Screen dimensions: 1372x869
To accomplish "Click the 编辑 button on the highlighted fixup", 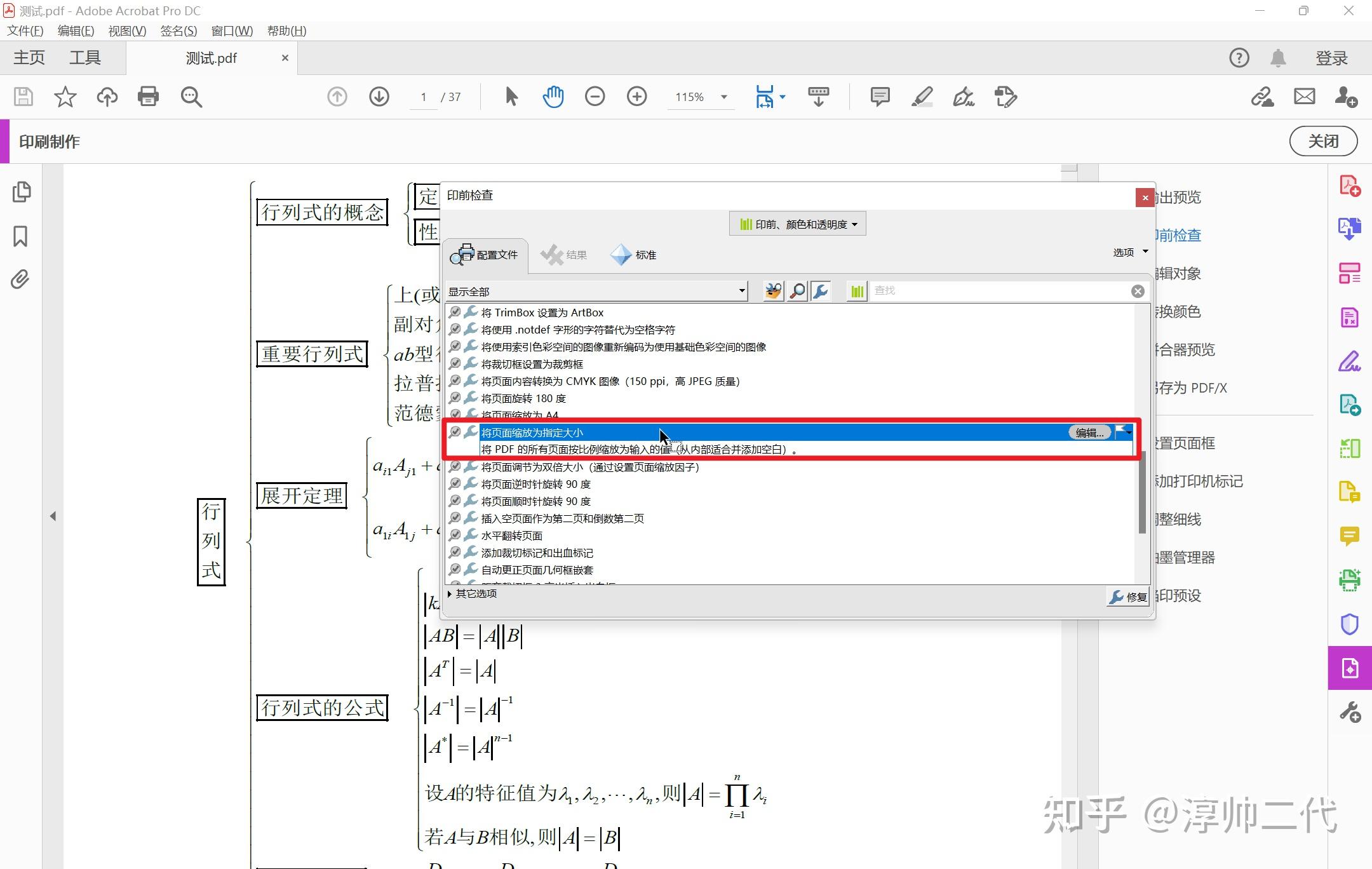I will click(x=1089, y=432).
